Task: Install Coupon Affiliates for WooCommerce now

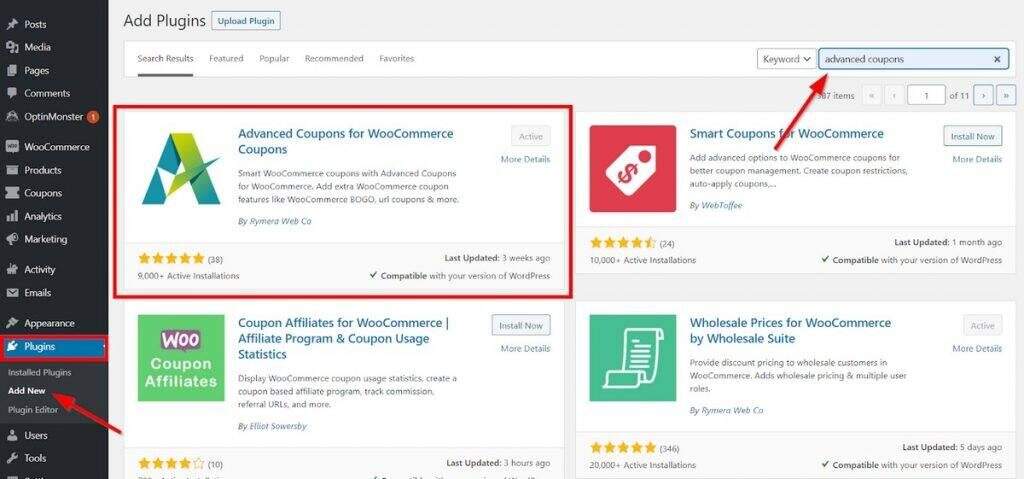Action: [521, 325]
